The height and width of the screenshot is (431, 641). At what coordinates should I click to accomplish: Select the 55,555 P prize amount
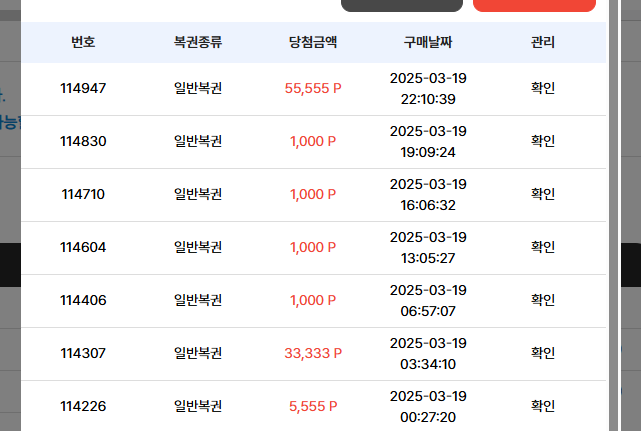pos(313,88)
